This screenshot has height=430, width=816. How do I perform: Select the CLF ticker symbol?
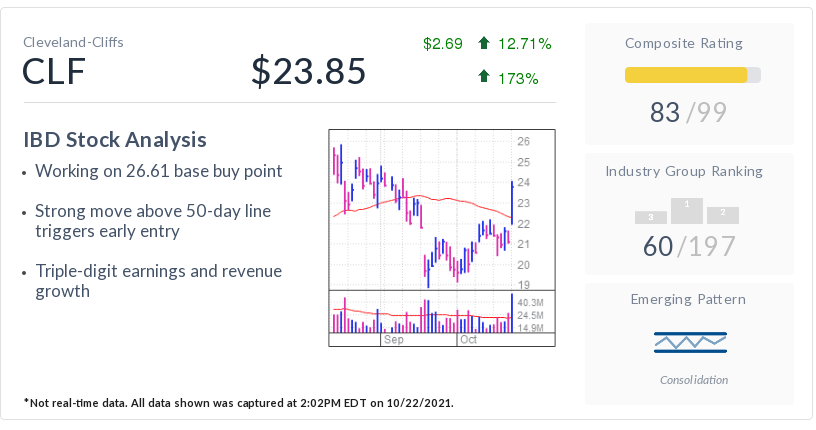point(55,72)
